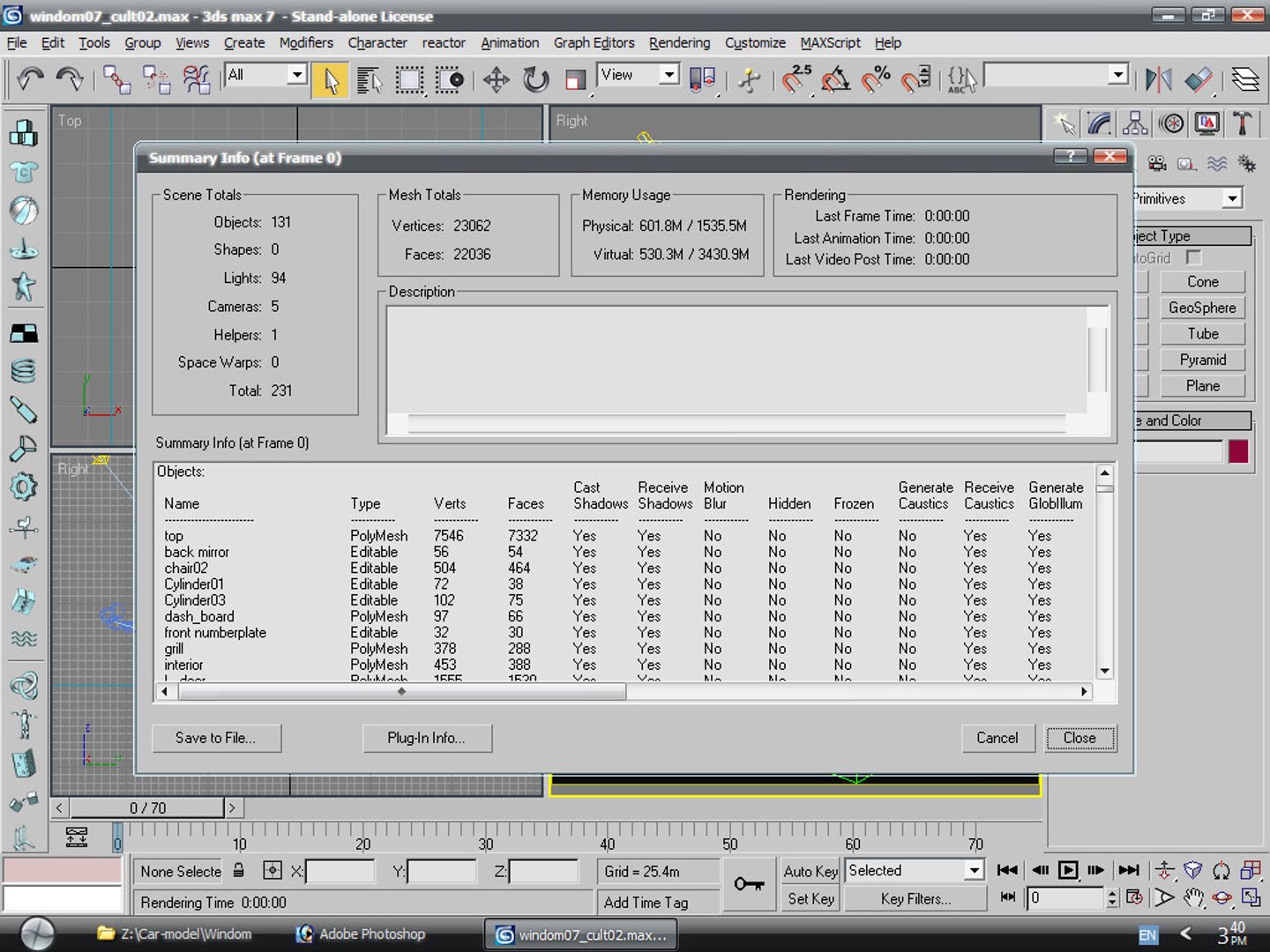
Task: Click the Save to File button
Action: click(216, 738)
